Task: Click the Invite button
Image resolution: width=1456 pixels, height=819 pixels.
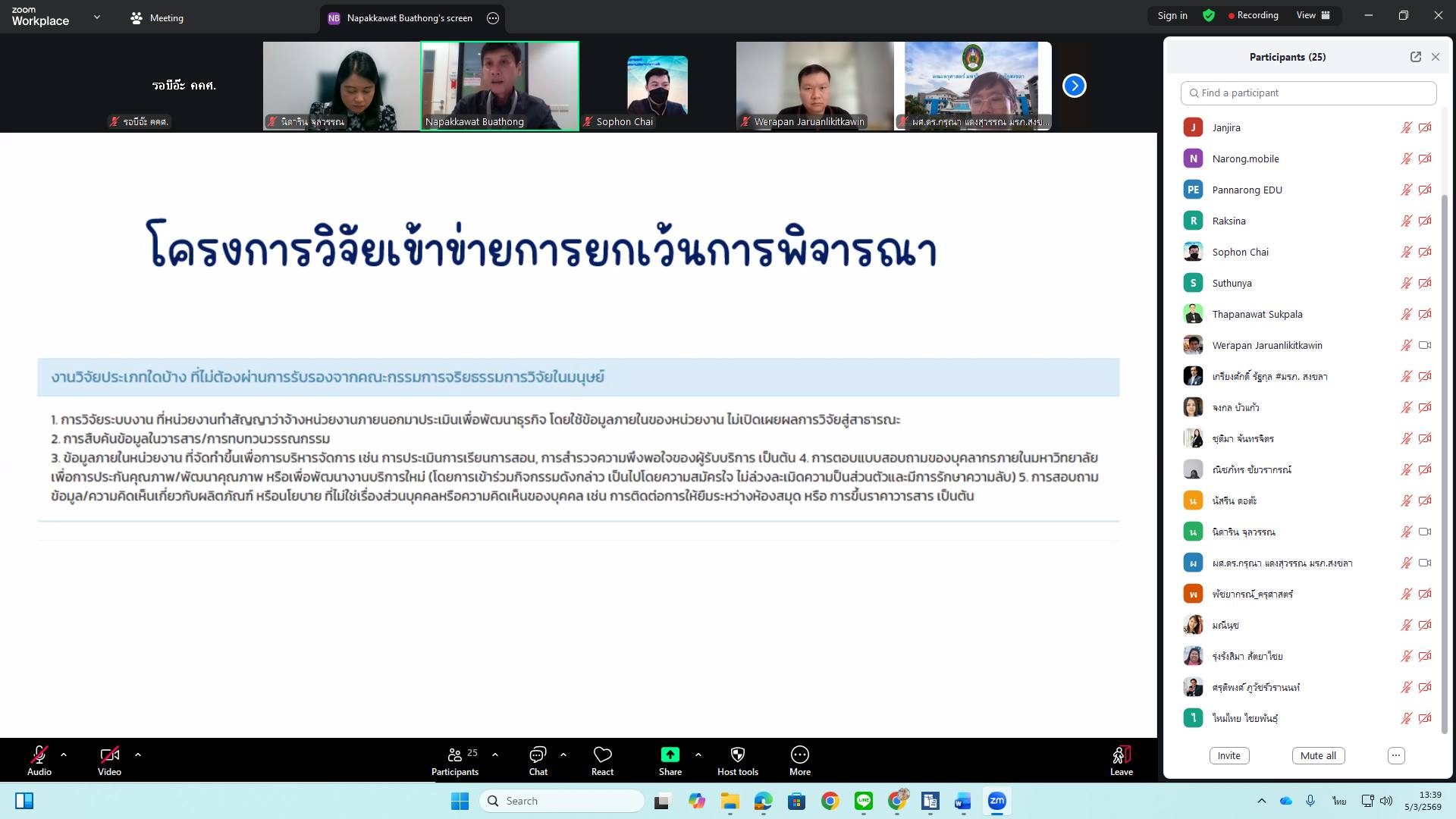Action: click(x=1228, y=755)
